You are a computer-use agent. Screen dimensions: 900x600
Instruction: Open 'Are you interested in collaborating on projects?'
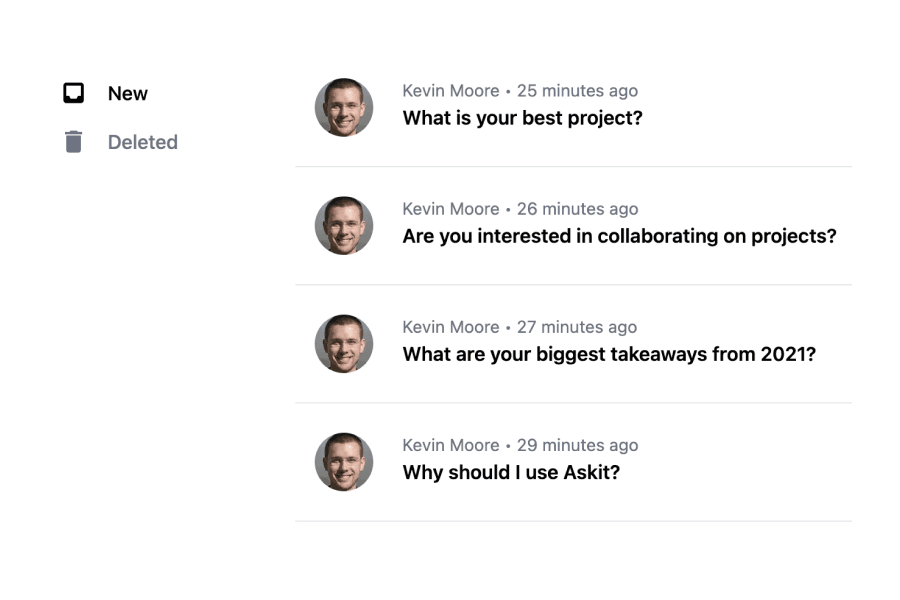click(619, 236)
